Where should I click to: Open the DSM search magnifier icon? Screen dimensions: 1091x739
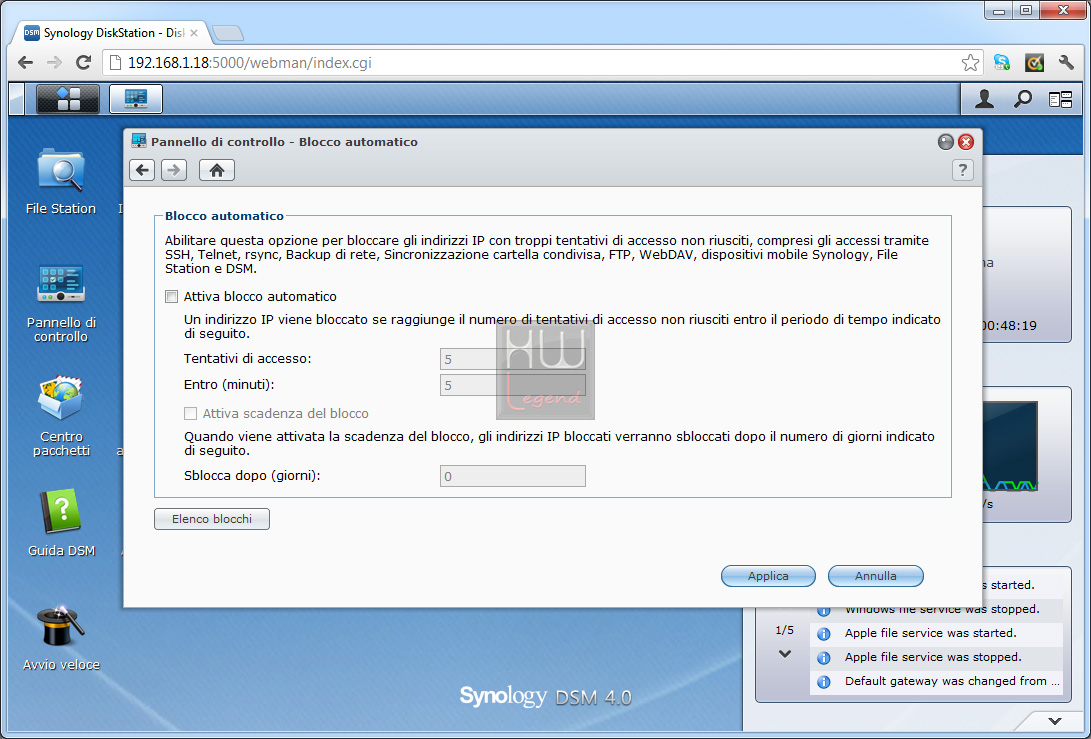[x=1022, y=100]
